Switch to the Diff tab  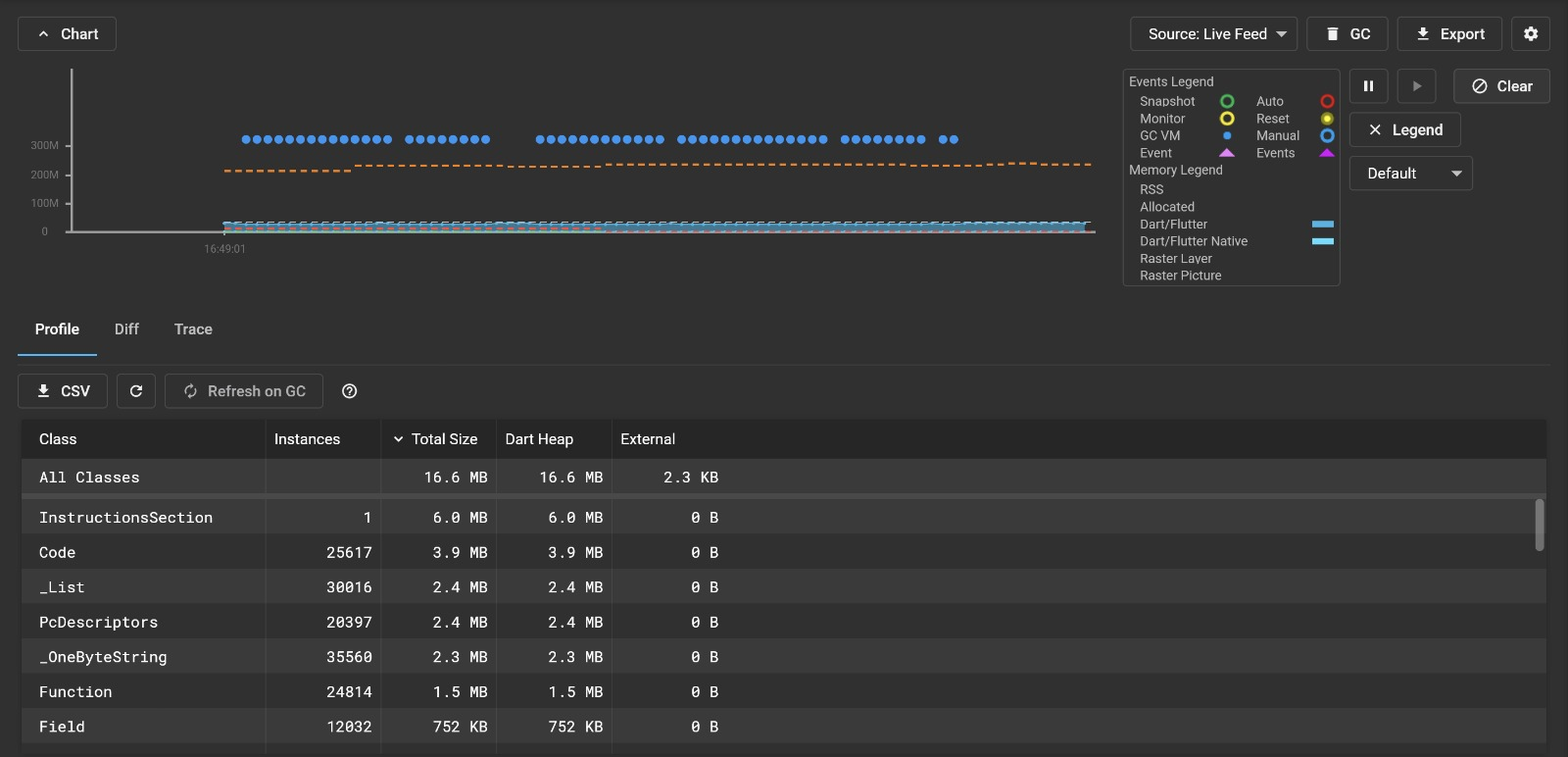[126, 329]
